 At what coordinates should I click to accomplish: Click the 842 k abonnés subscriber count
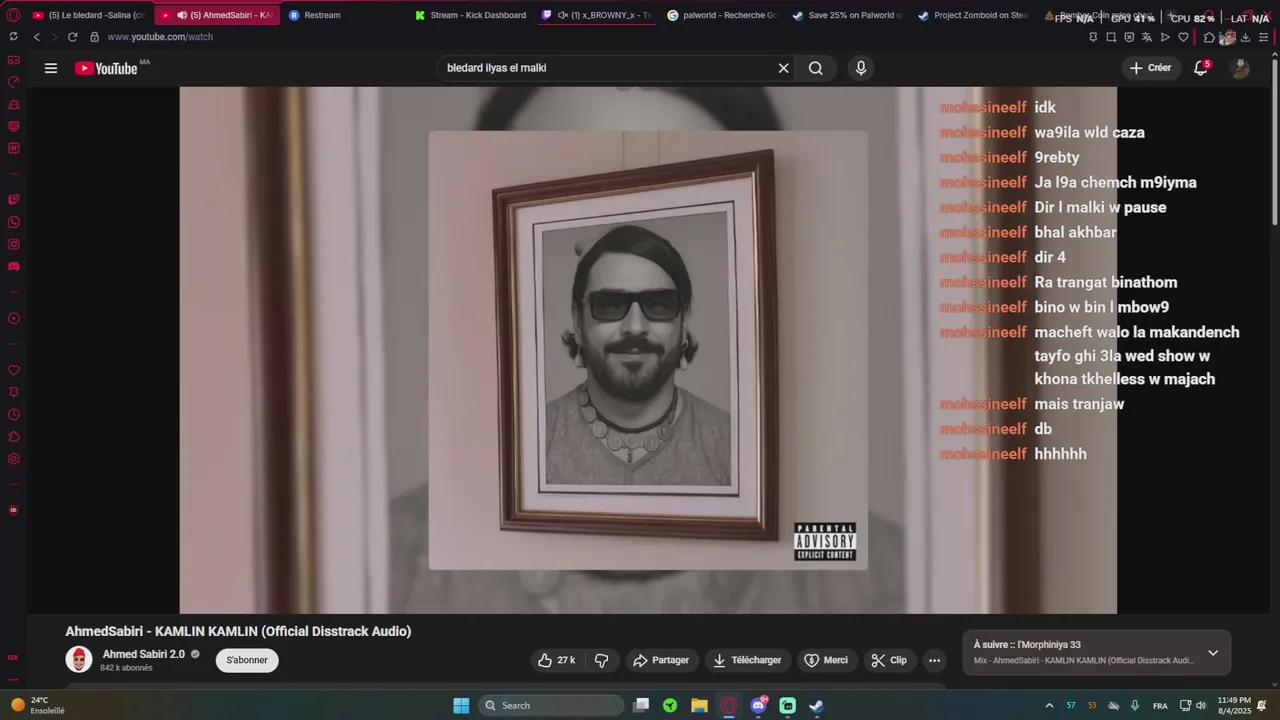(127, 668)
